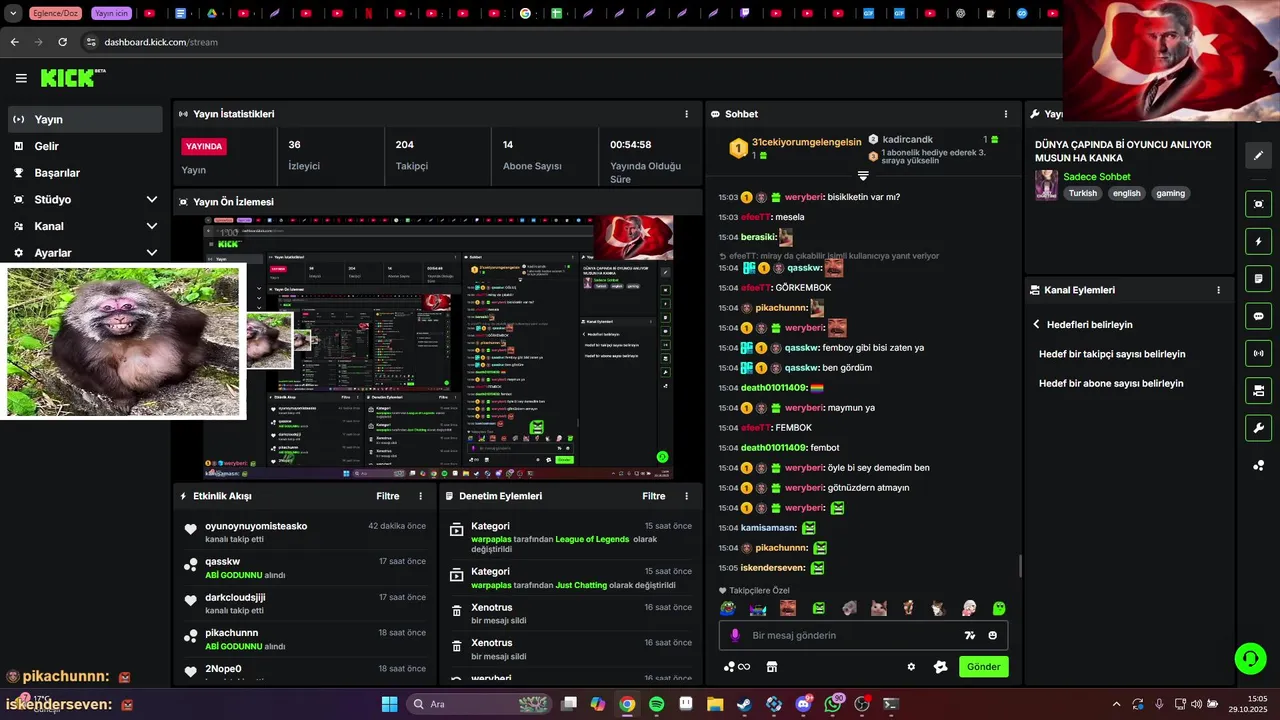Screen dimensions: 1280x720
Task: Open chat settings gear icon
Action: pos(911,667)
